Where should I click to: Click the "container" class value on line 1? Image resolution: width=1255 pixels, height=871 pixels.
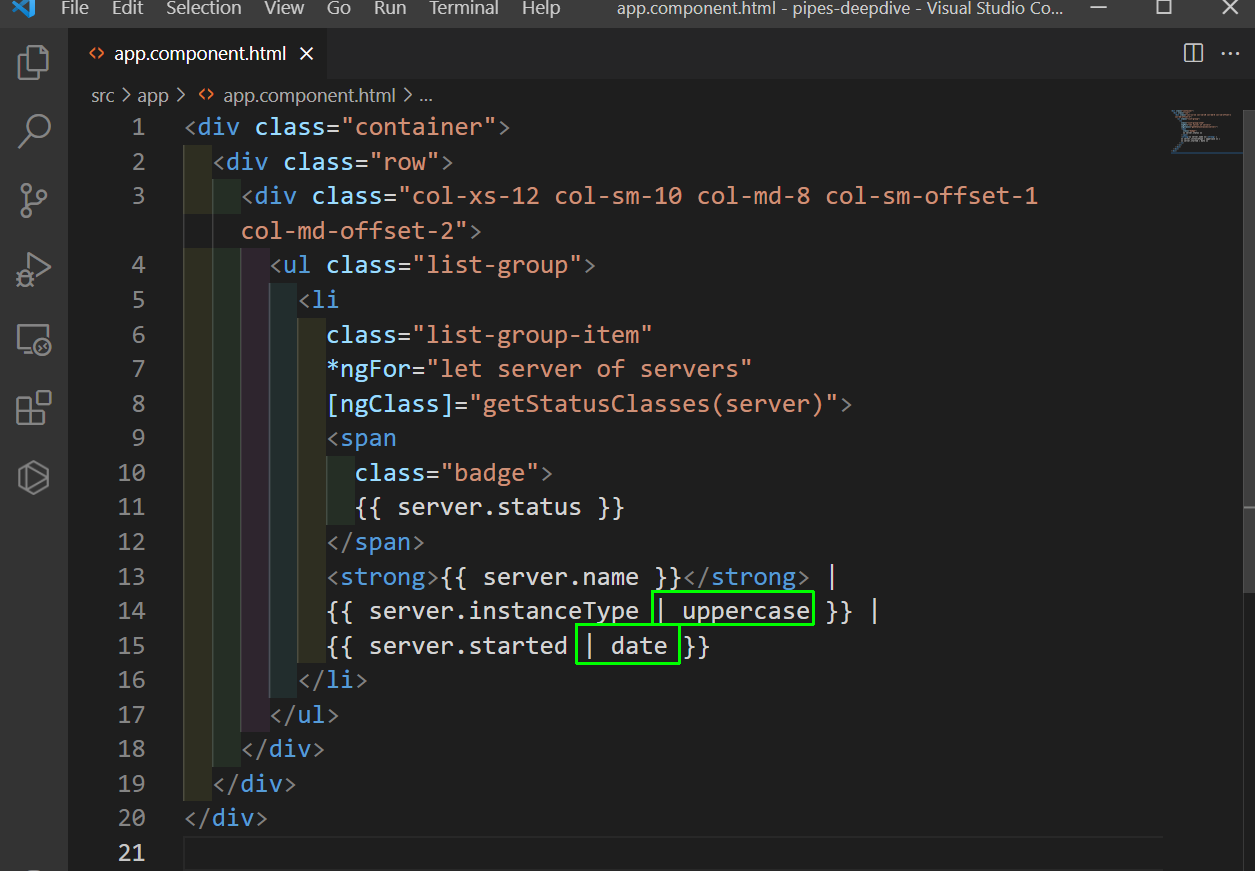pos(419,127)
